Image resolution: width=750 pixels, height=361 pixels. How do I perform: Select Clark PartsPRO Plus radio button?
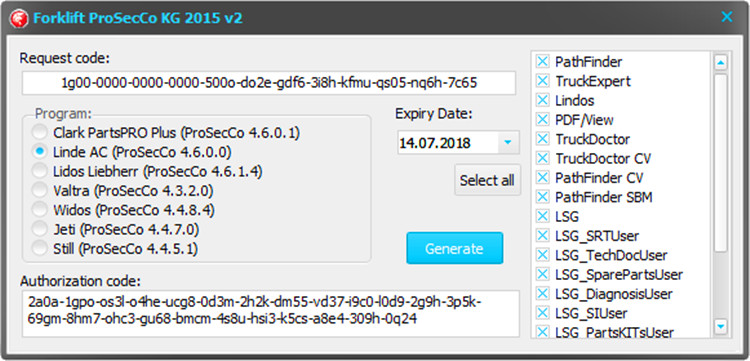[40, 132]
